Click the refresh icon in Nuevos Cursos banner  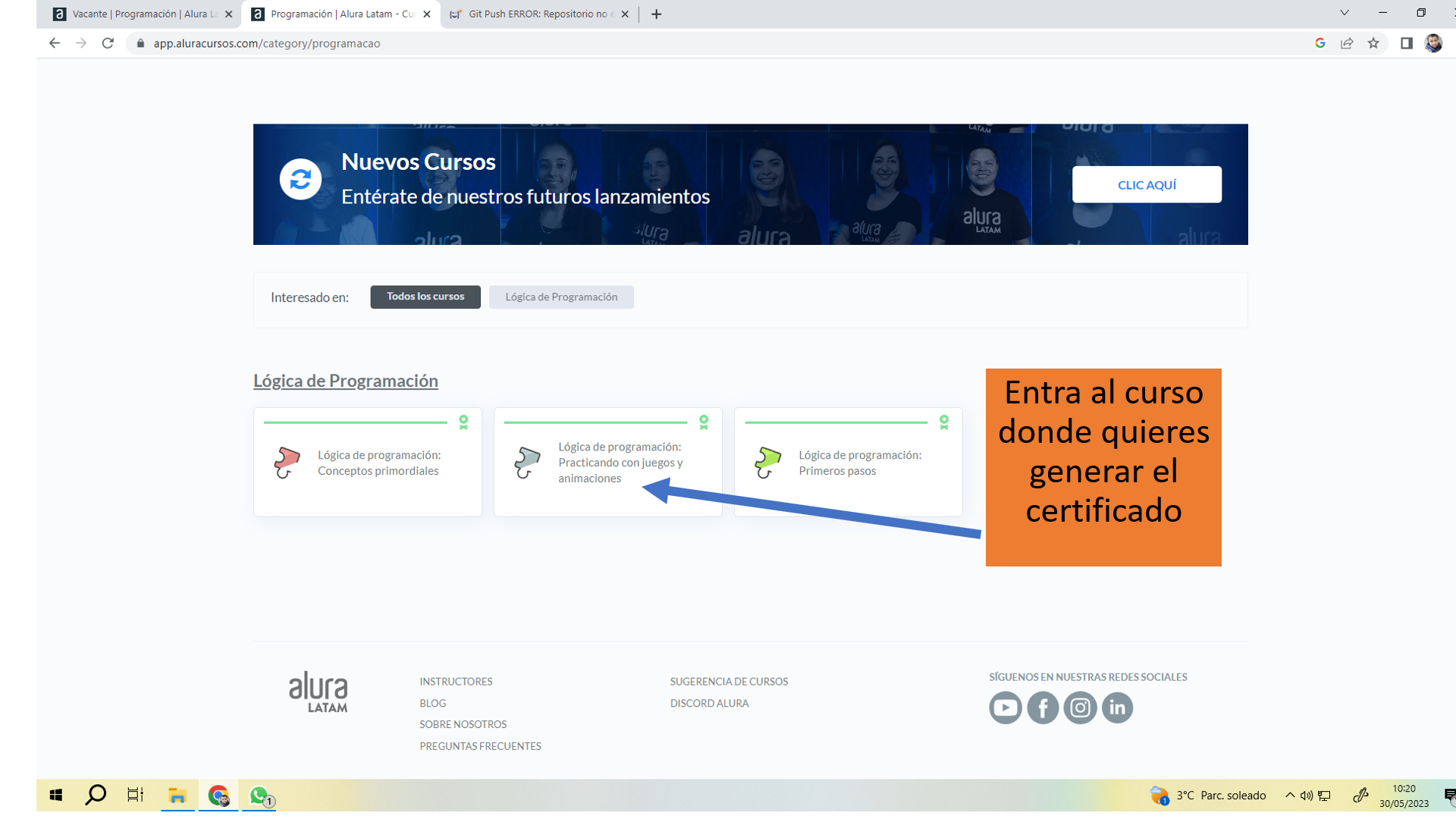click(300, 180)
